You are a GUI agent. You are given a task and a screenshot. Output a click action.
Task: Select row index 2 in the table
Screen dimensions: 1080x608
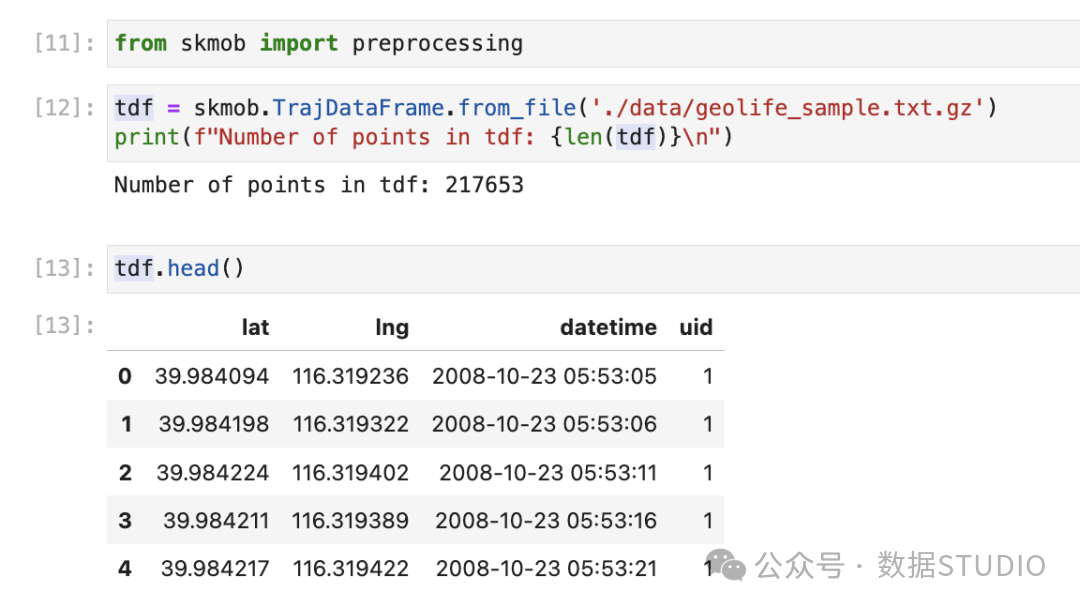[x=125, y=473]
